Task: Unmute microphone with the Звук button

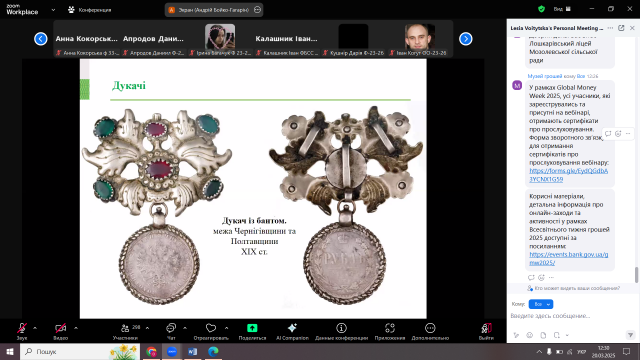Action: [x=22, y=331]
